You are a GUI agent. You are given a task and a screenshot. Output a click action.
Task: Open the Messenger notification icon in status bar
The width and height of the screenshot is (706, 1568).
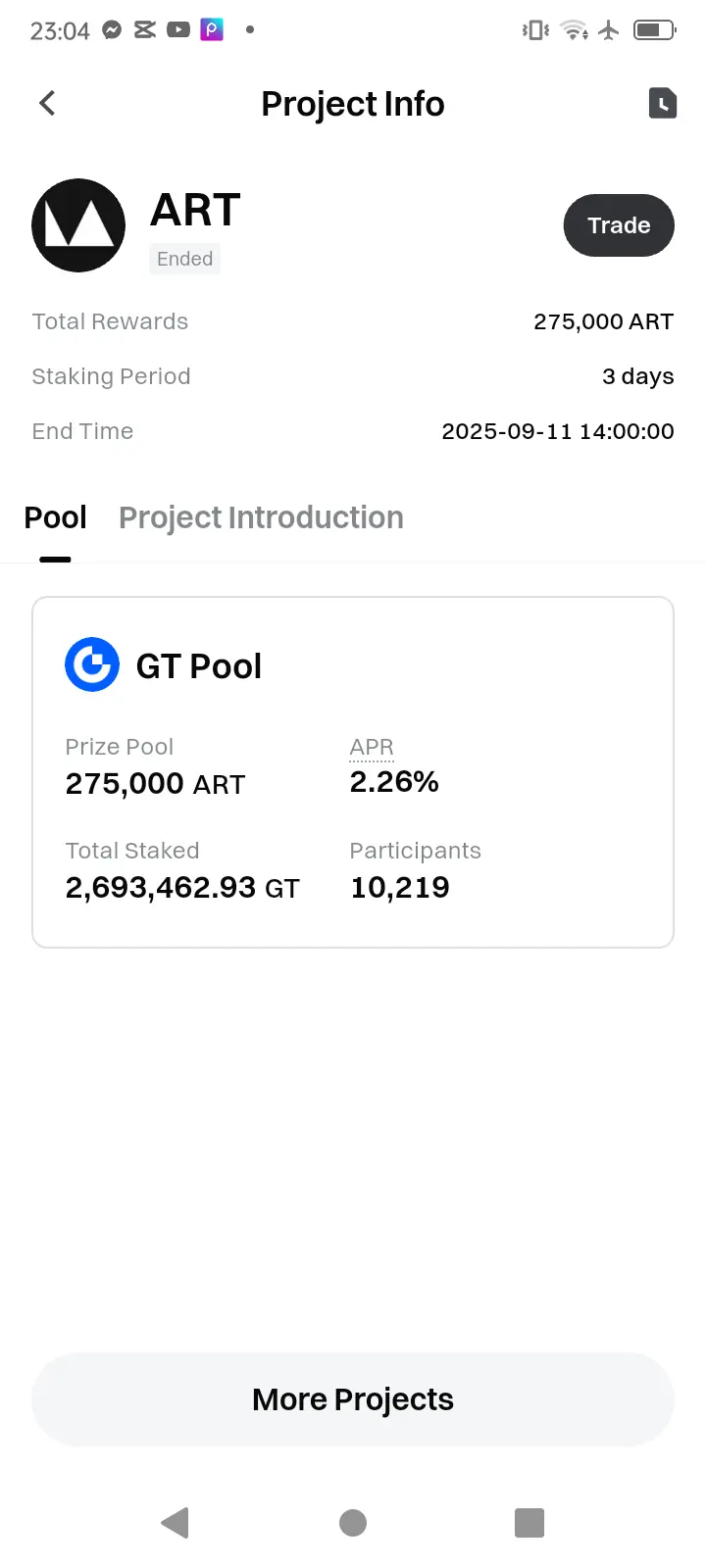112,30
